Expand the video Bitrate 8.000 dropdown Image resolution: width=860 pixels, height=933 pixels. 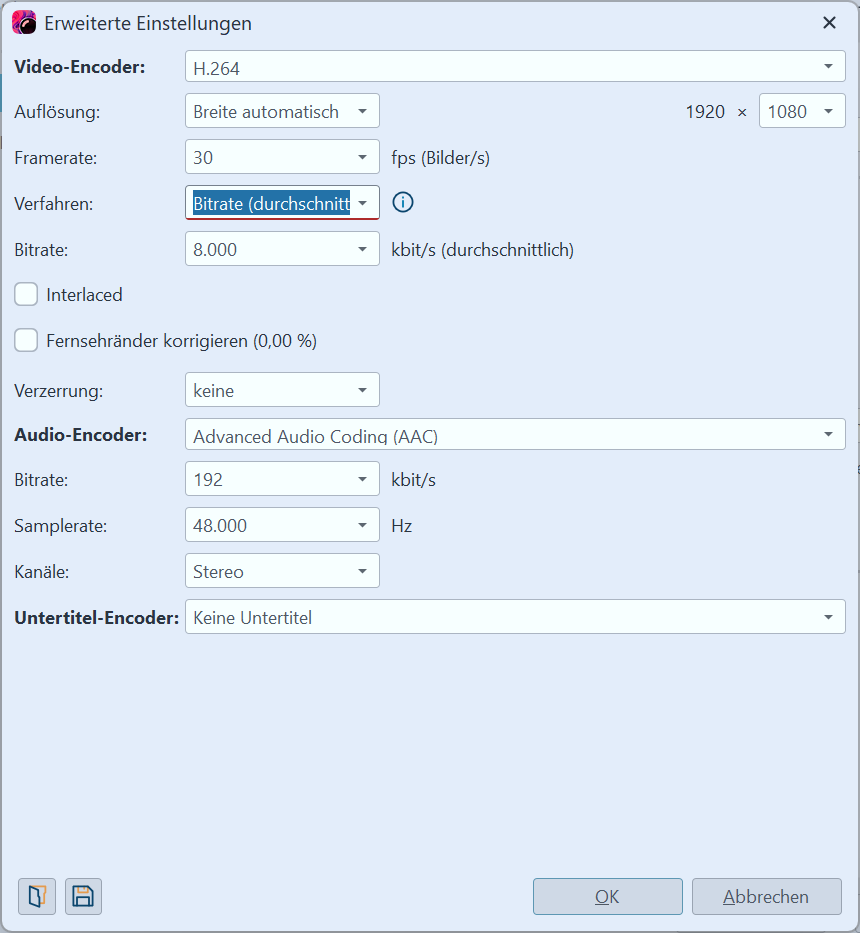tap(282, 249)
